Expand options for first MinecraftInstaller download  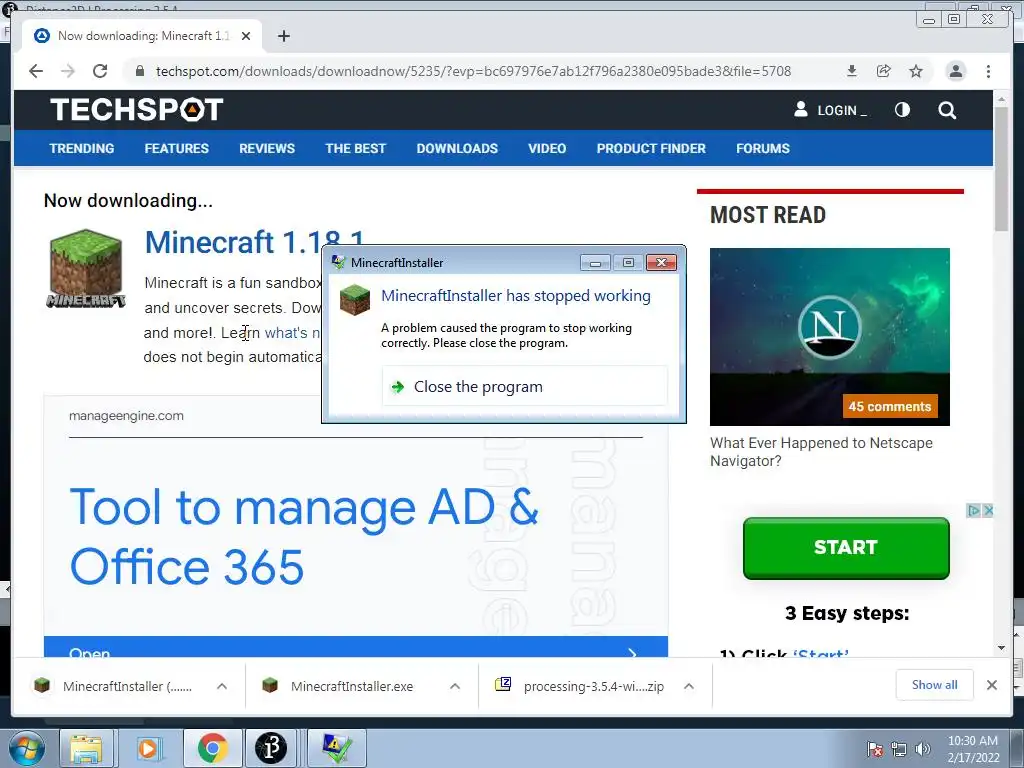click(x=222, y=686)
